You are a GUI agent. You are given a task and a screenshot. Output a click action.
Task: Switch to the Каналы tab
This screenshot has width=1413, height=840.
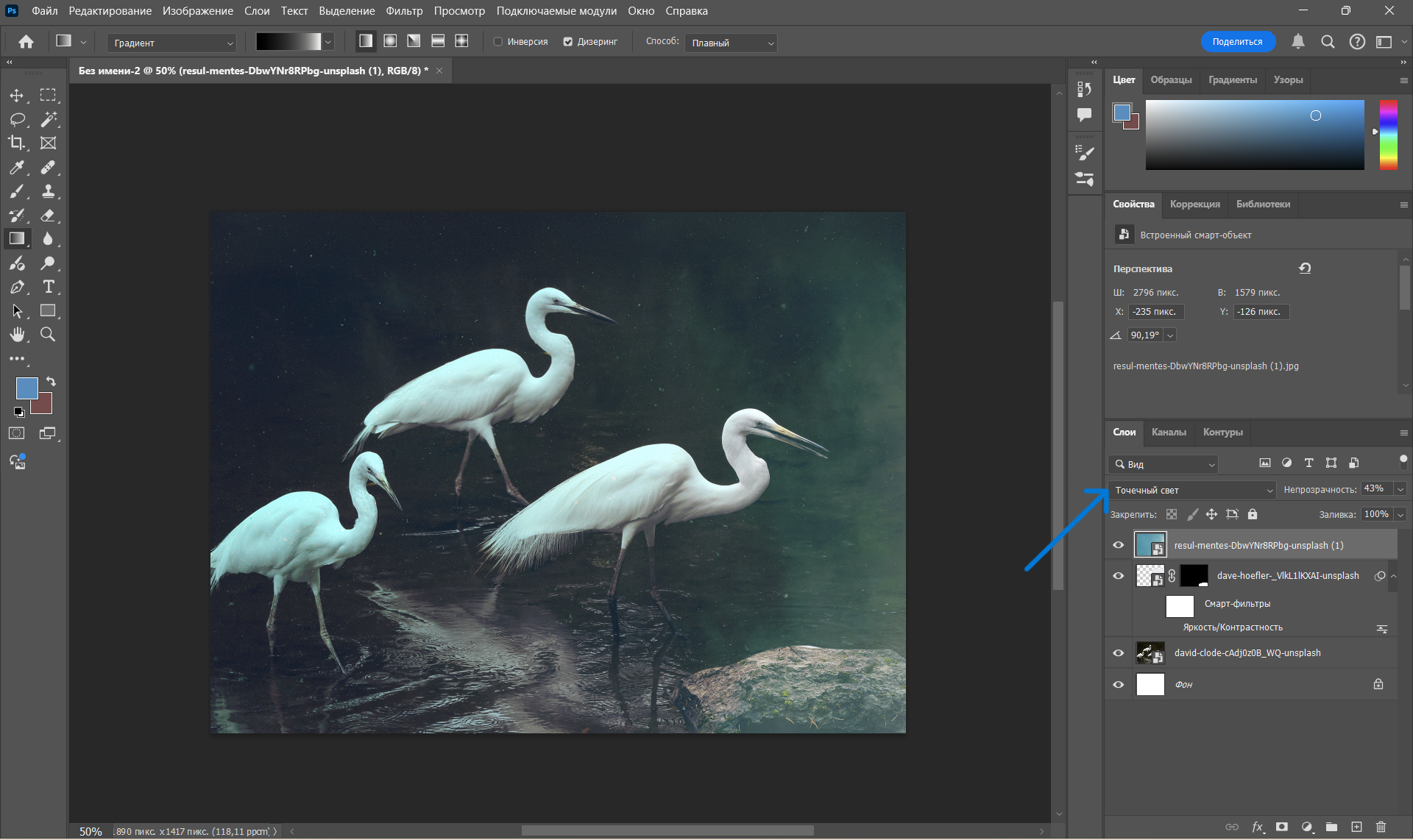tap(1169, 432)
